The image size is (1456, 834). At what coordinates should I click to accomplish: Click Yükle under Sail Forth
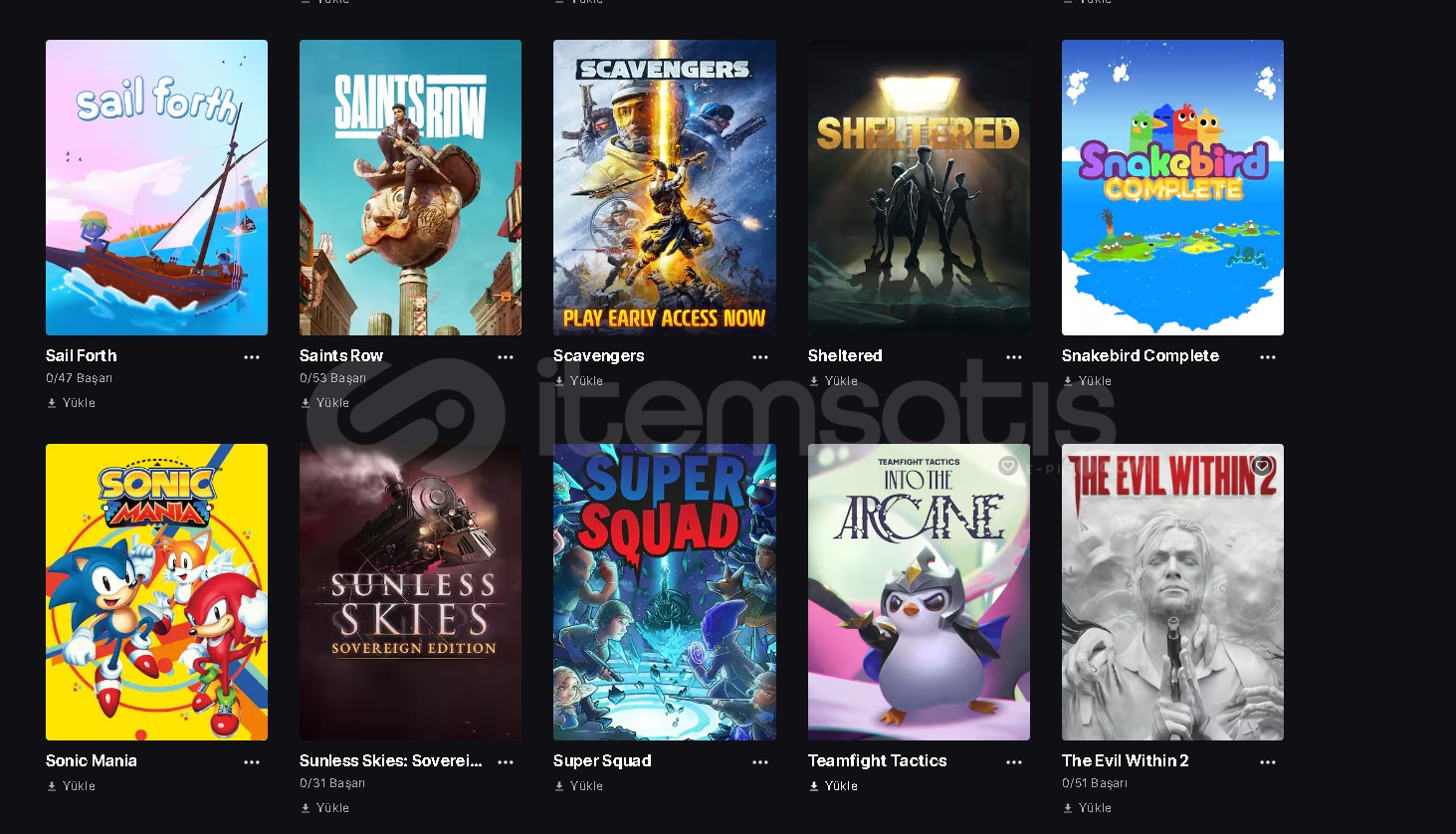pos(71,403)
